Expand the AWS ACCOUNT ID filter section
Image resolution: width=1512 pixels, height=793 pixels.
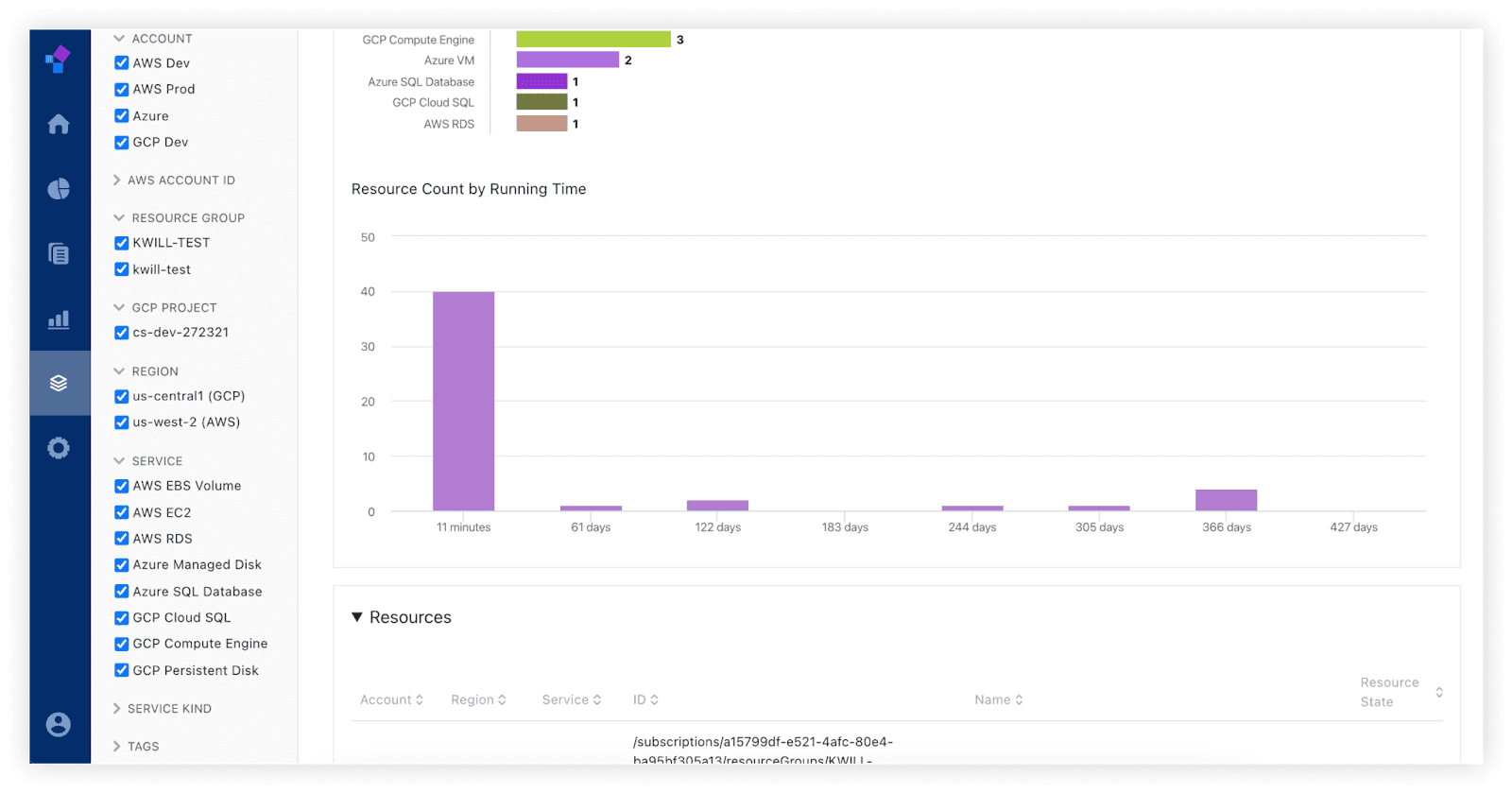(x=180, y=181)
